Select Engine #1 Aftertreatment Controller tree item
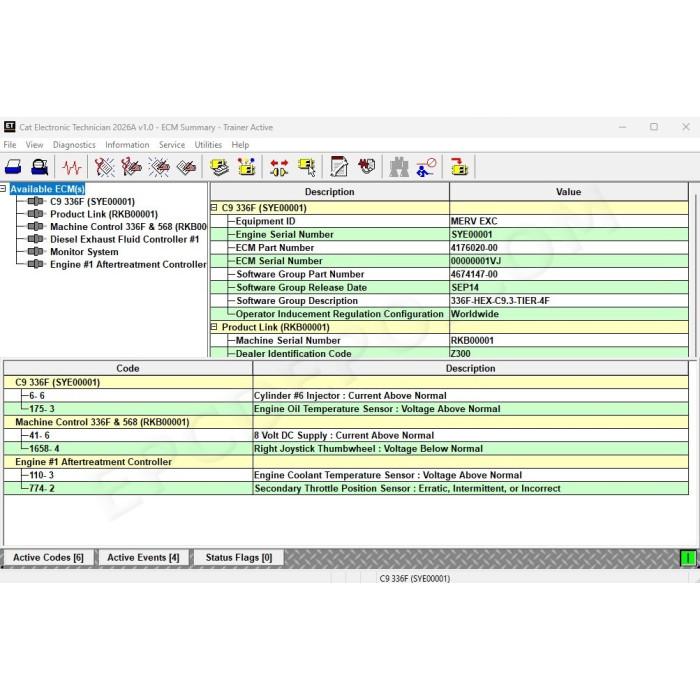Viewport: 700px width, 700px height. pos(128,264)
